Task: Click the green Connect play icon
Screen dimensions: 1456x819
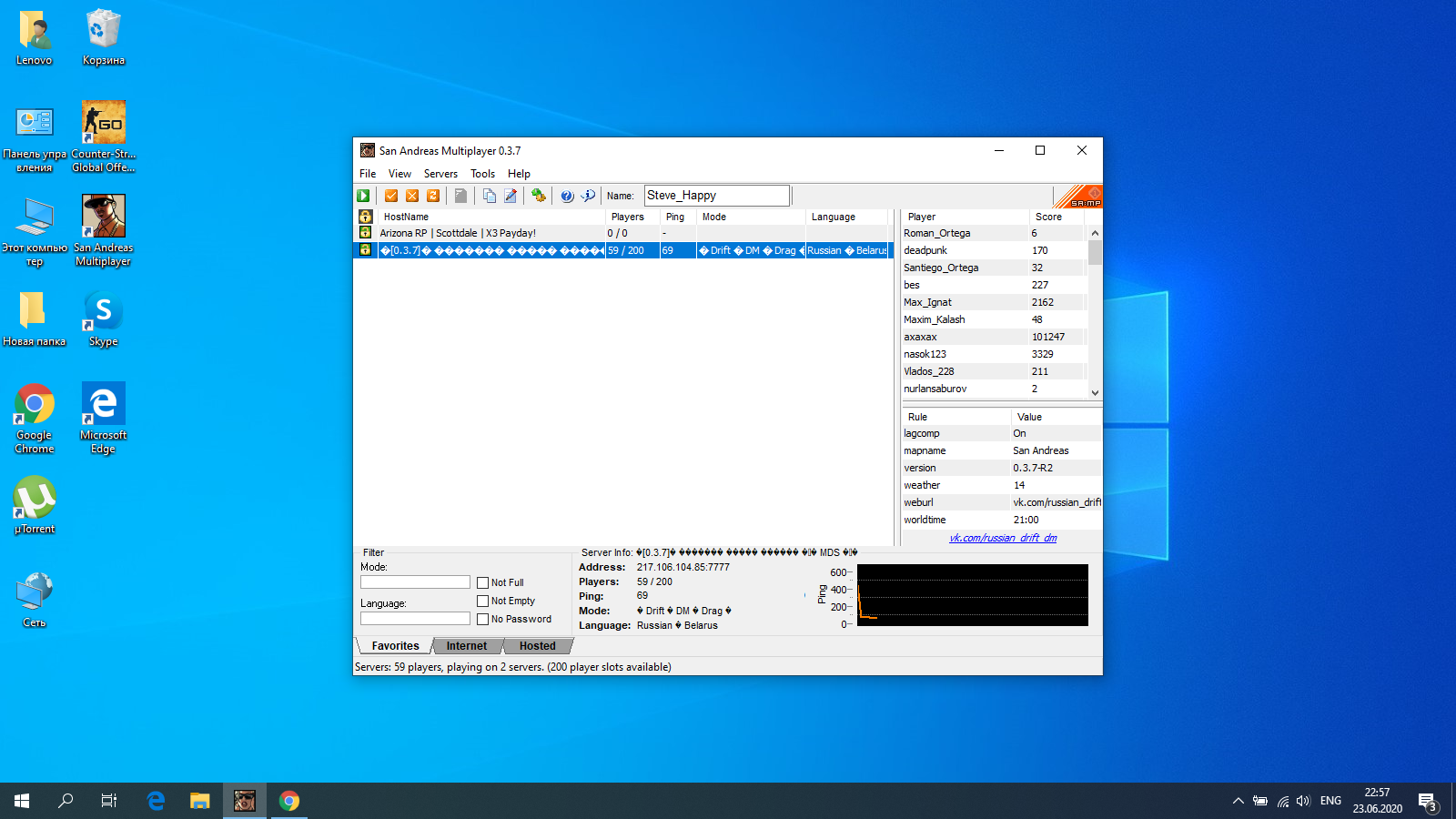Action: coord(363,196)
